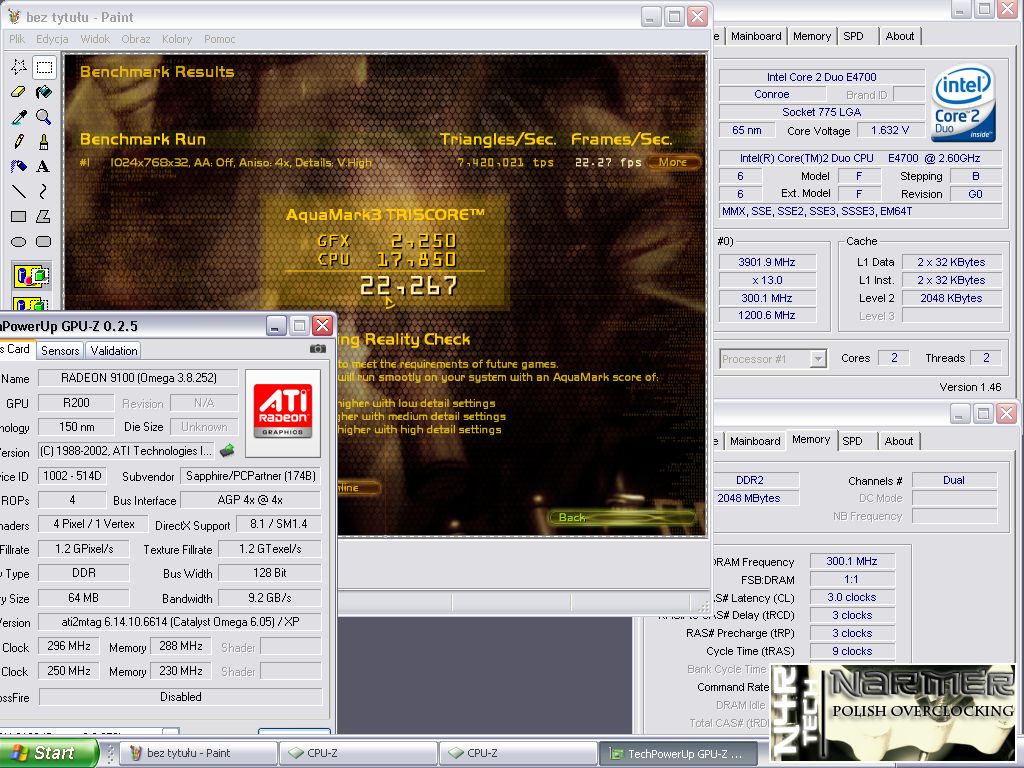
Task: Open the About tab in lower CPU-Z window
Action: coord(899,441)
